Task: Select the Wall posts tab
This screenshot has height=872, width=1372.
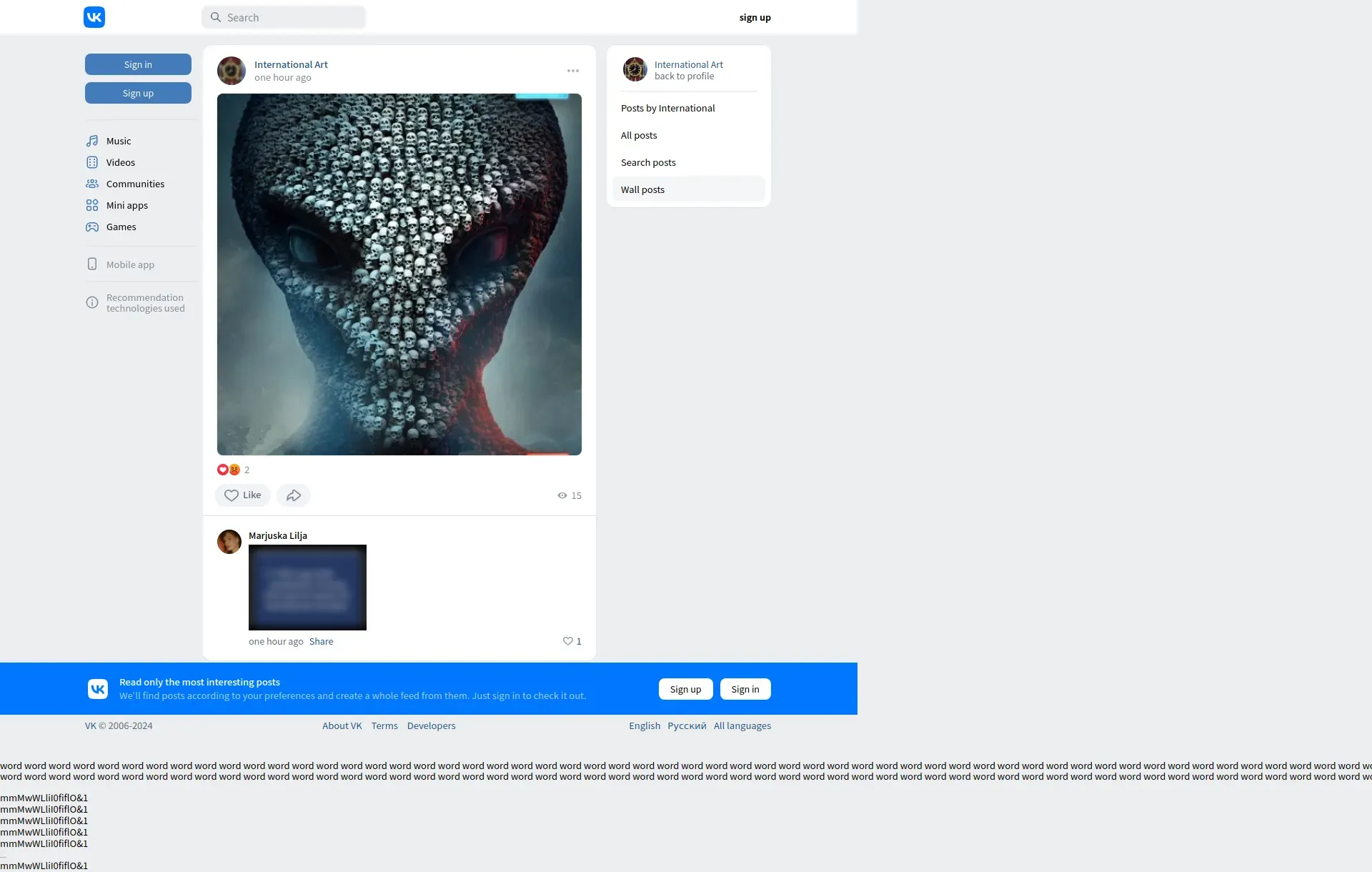Action: pyautogui.click(x=642, y=189)
